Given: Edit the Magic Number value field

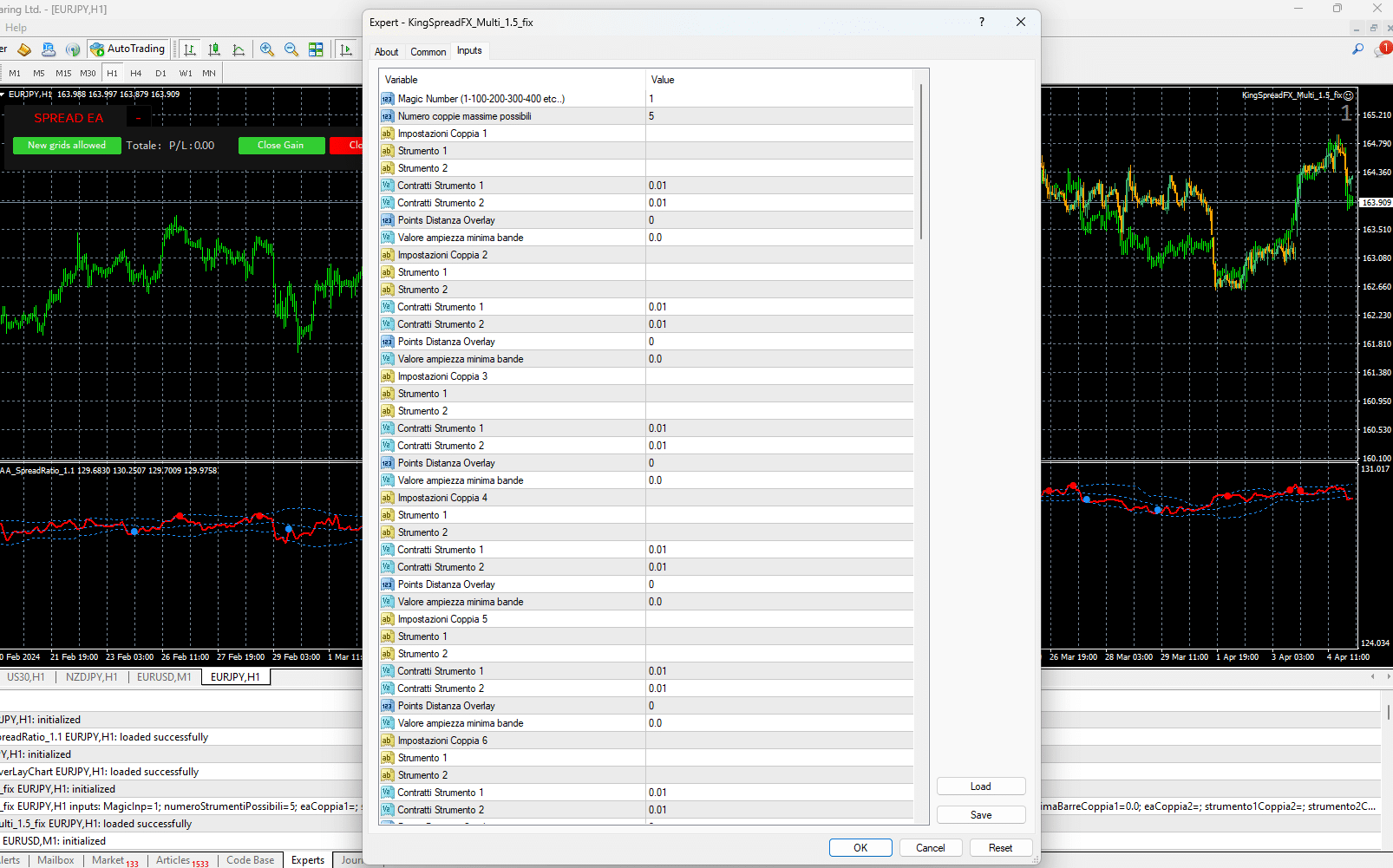Looking at the screenshot, I should click(779, 98).
